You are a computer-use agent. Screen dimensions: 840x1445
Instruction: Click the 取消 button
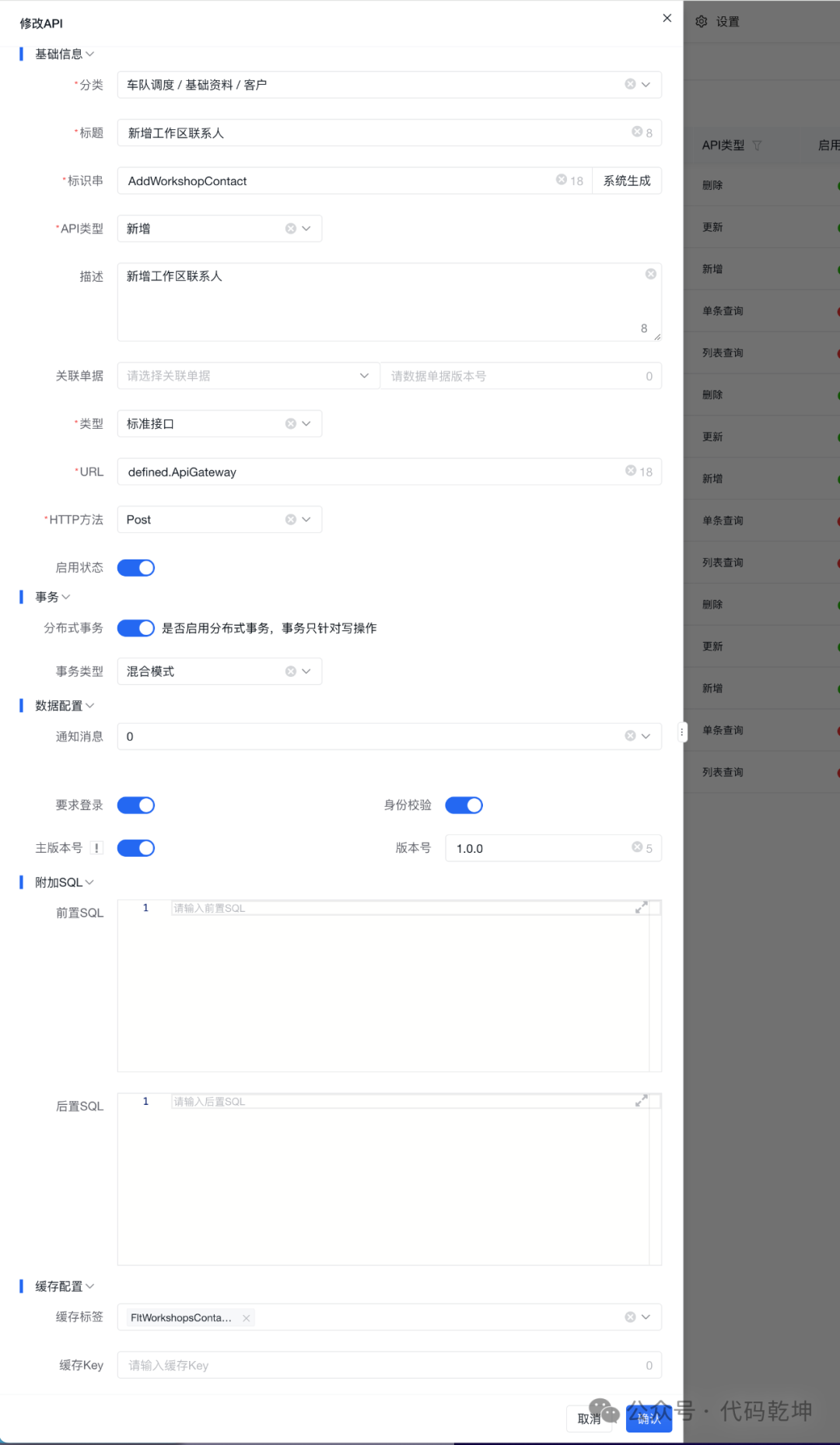point(590,1419)
